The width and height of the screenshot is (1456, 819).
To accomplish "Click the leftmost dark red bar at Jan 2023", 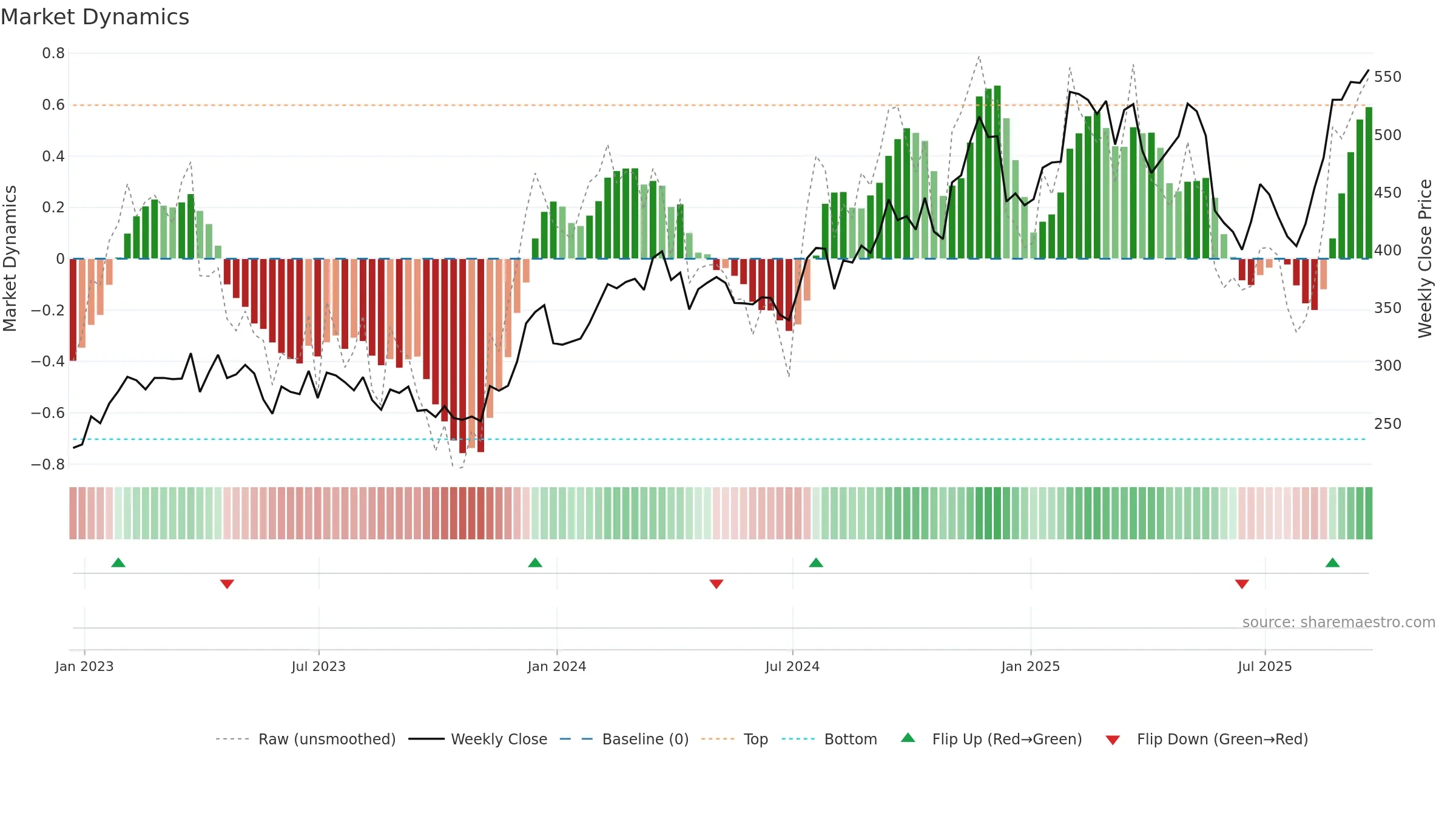I will point(73,309).
